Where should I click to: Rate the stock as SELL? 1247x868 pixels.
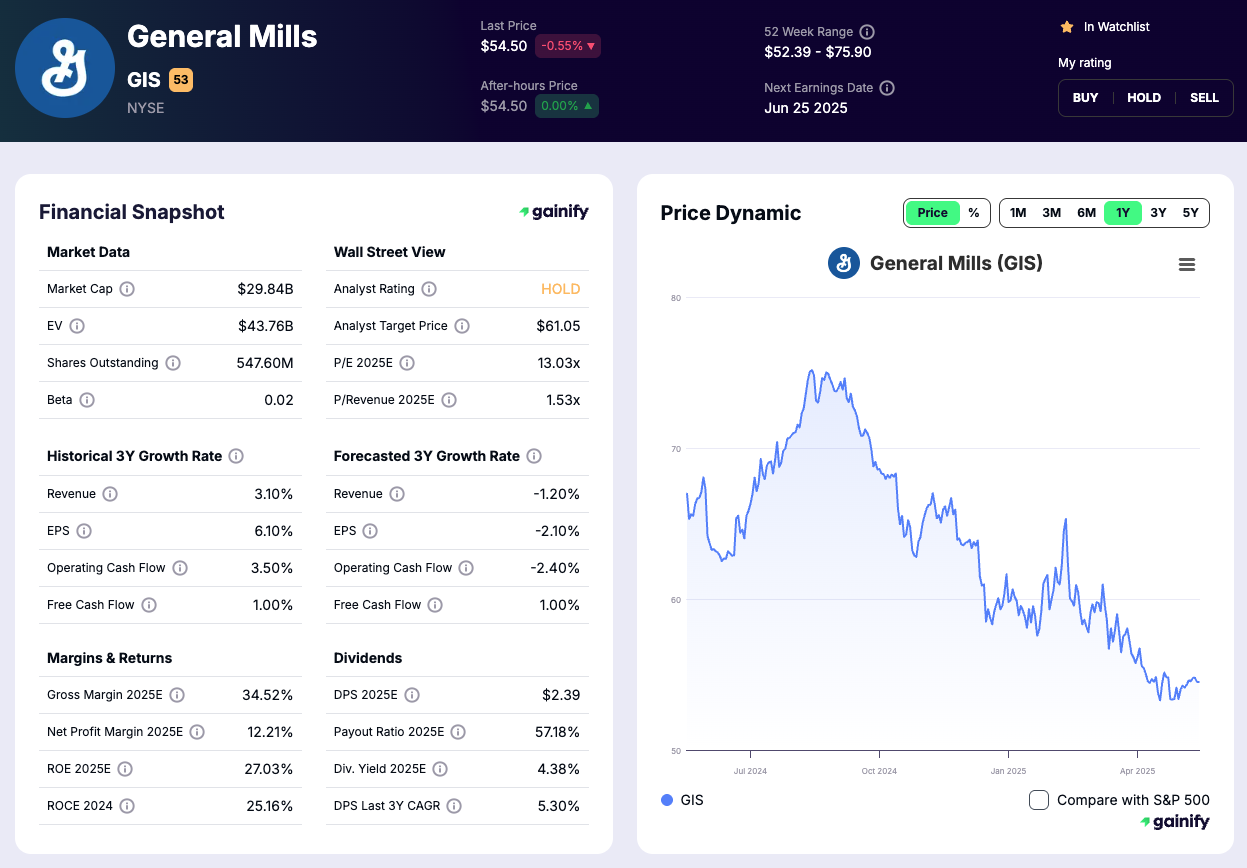pyautogui.click(x=1204, y=98)
